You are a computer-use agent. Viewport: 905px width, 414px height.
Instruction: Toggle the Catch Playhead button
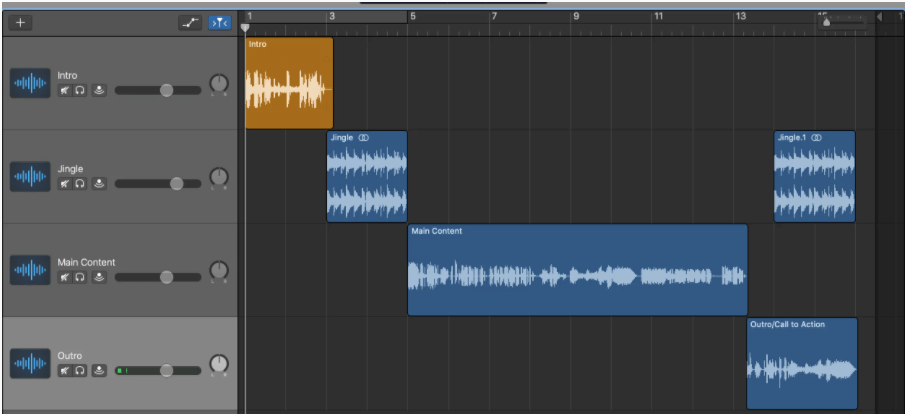click(x=219, y=22)
